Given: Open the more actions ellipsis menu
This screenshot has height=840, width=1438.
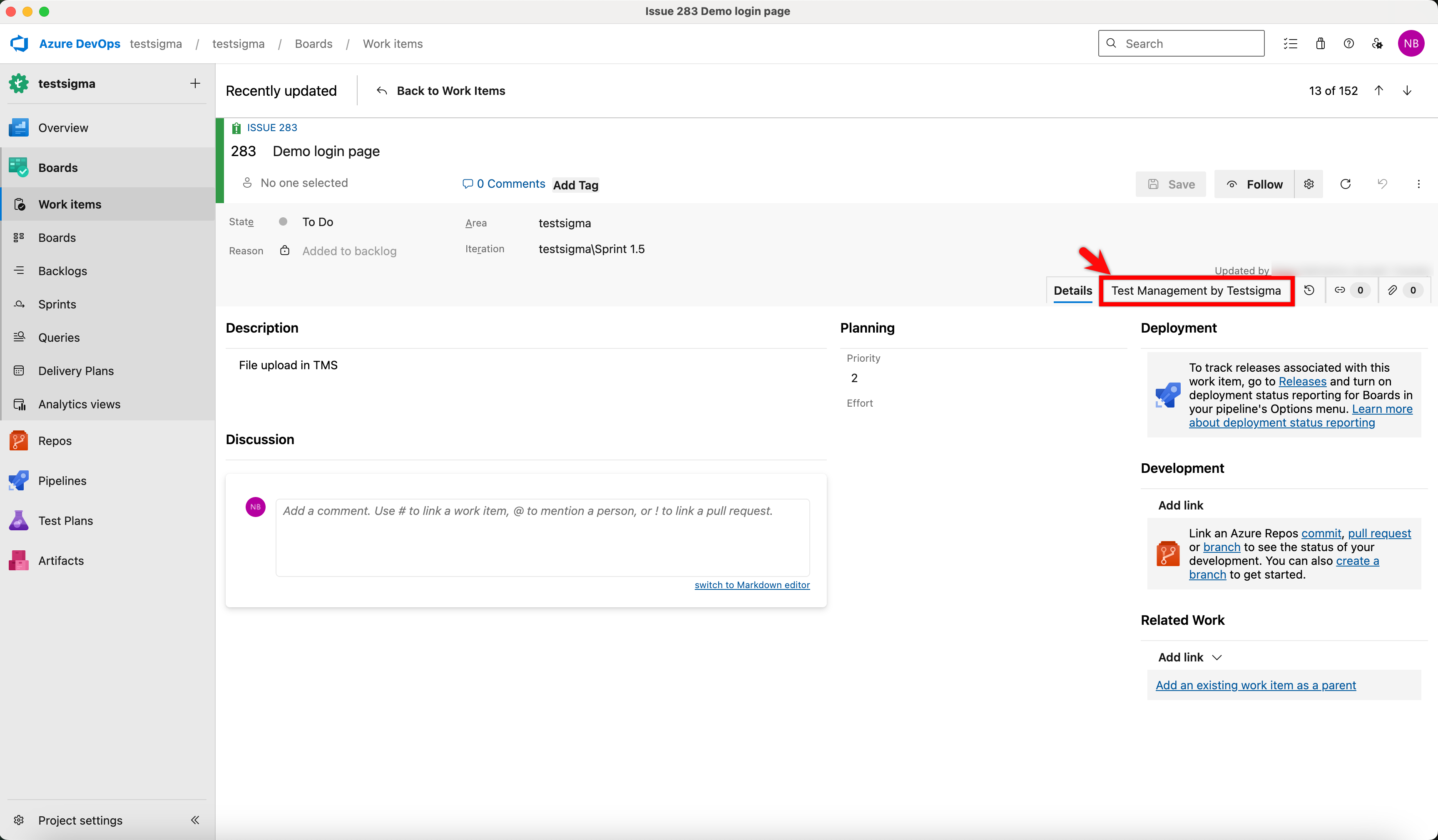Looking at the screenshot, I should click(x=1418, y=184).
